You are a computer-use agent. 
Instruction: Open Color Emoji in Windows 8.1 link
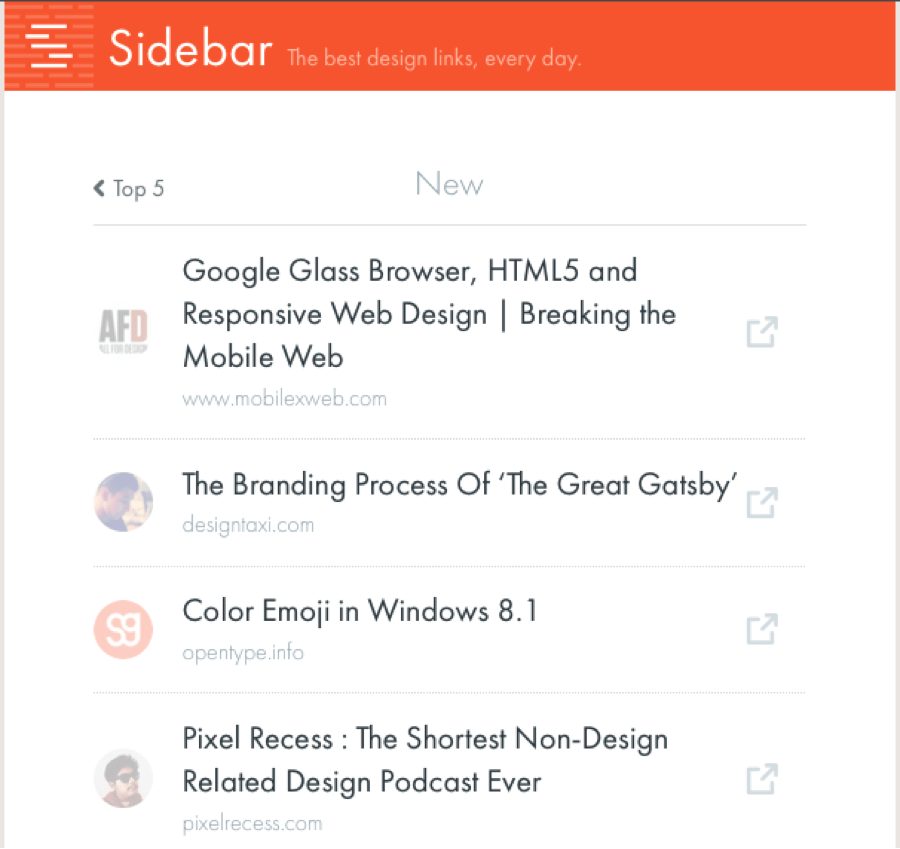pos(360,611)
